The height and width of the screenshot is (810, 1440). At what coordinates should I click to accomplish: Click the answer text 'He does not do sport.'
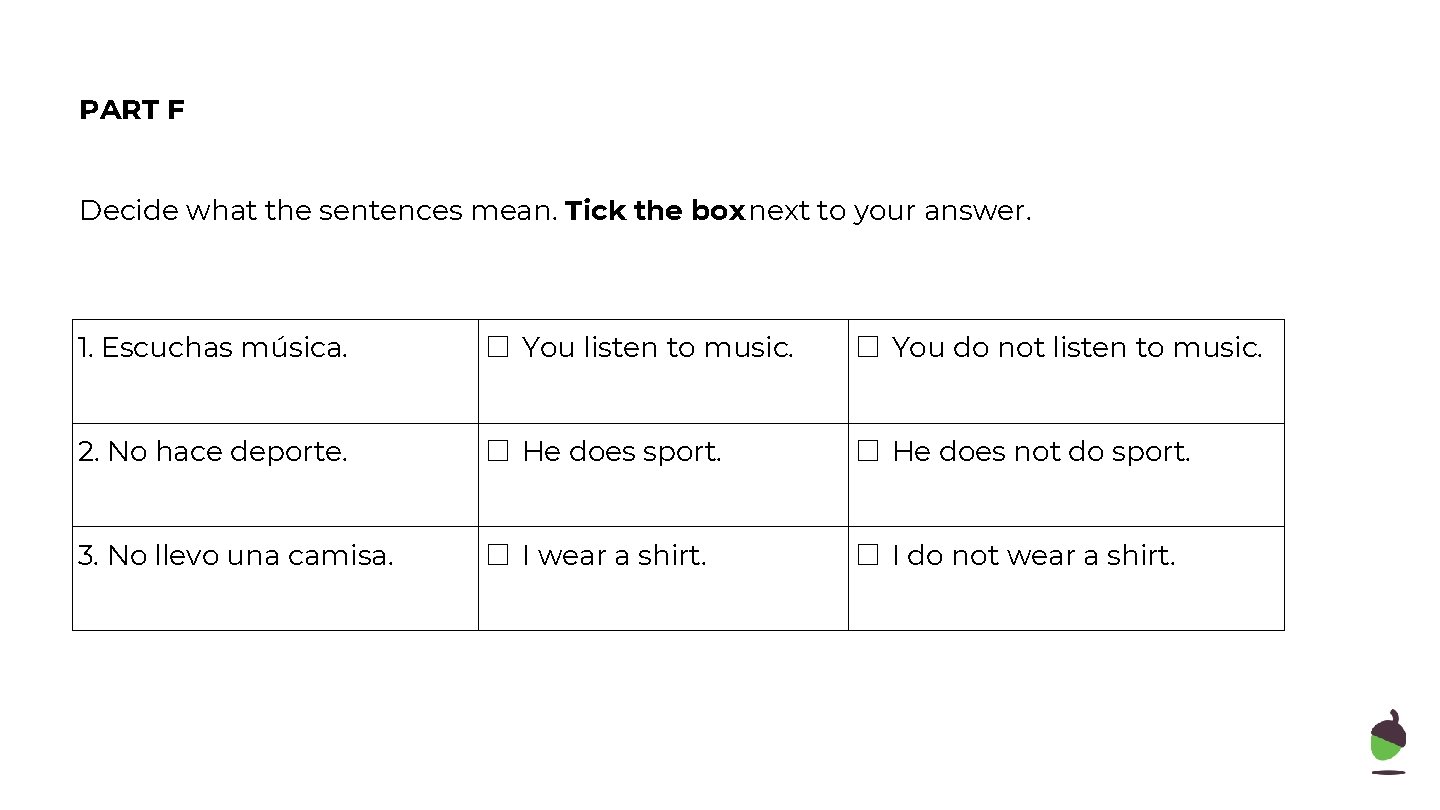(1041, 452)
